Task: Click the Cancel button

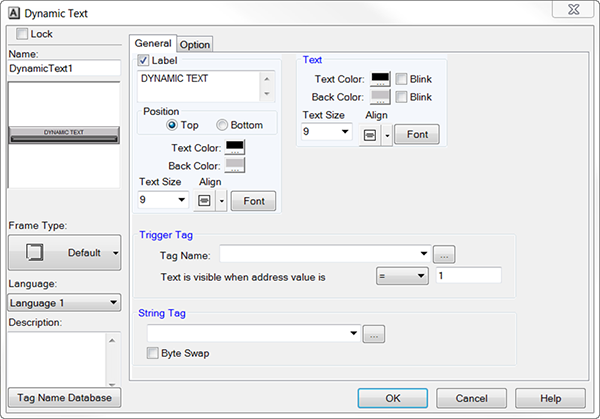Action: (x=471, y=398)
